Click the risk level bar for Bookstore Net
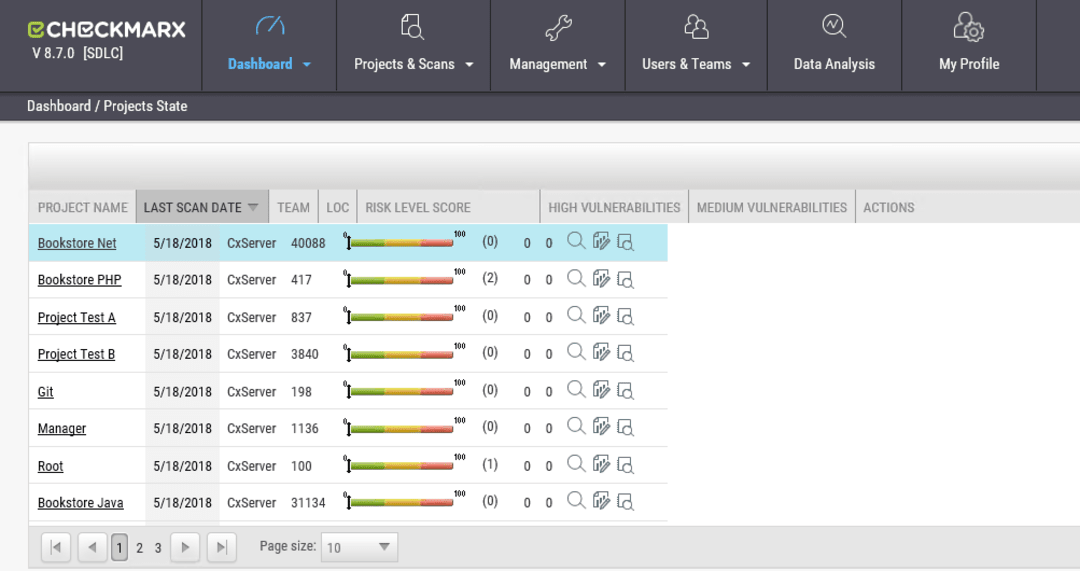 404,241
